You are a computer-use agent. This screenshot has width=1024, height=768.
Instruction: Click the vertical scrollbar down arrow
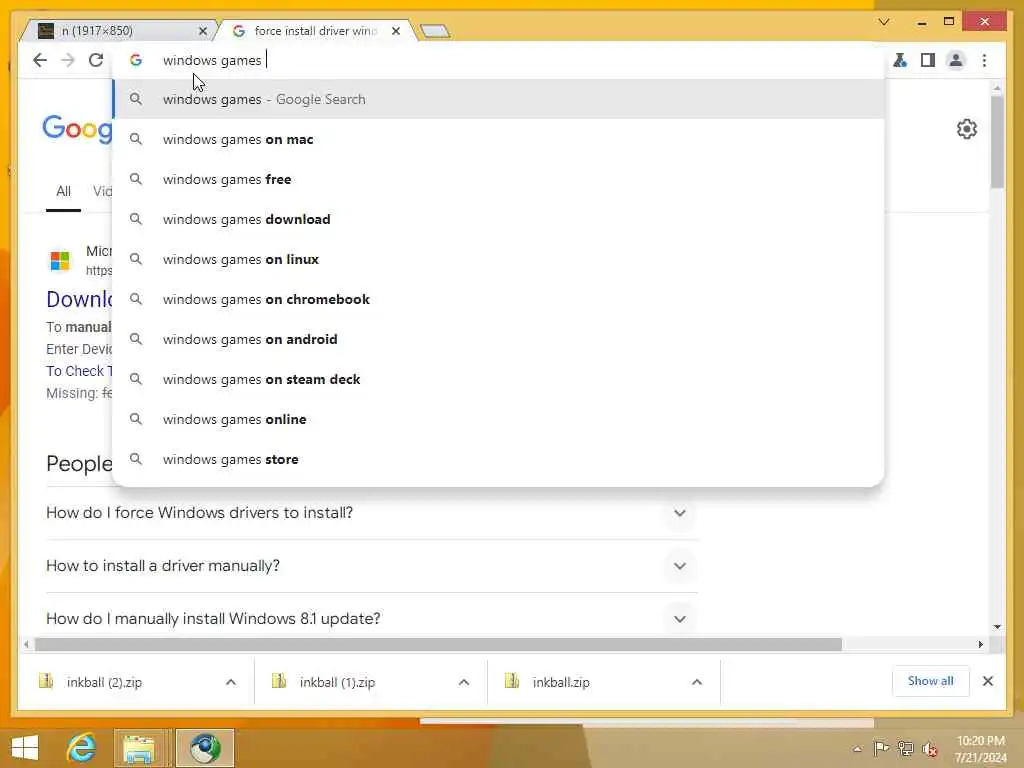coord(997,627)
